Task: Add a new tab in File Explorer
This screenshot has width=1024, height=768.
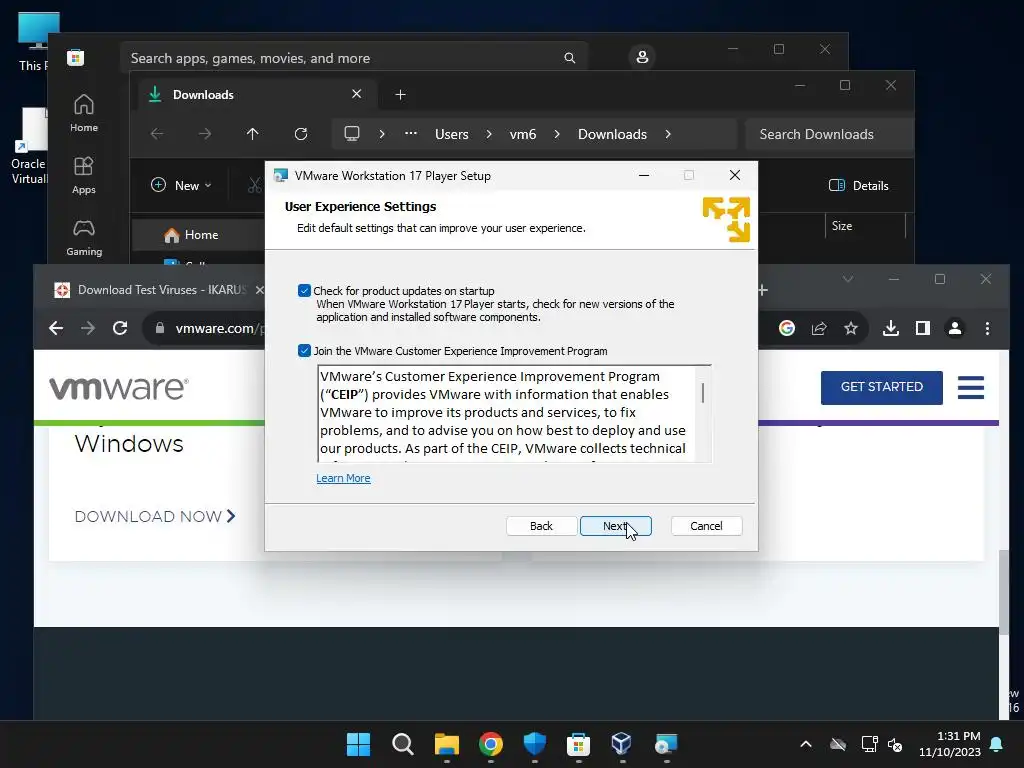Action: coord(400,95)
